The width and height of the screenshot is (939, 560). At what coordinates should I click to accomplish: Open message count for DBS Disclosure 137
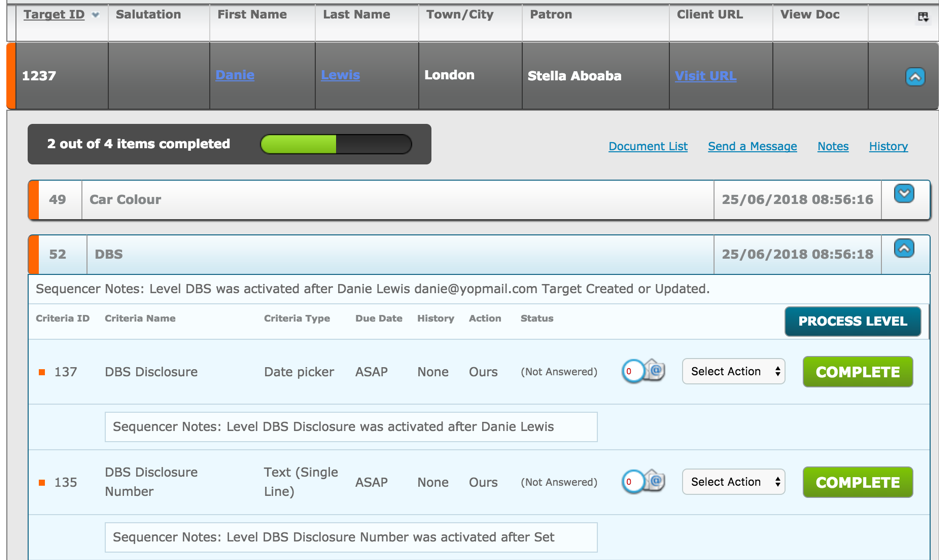[632, 371]
